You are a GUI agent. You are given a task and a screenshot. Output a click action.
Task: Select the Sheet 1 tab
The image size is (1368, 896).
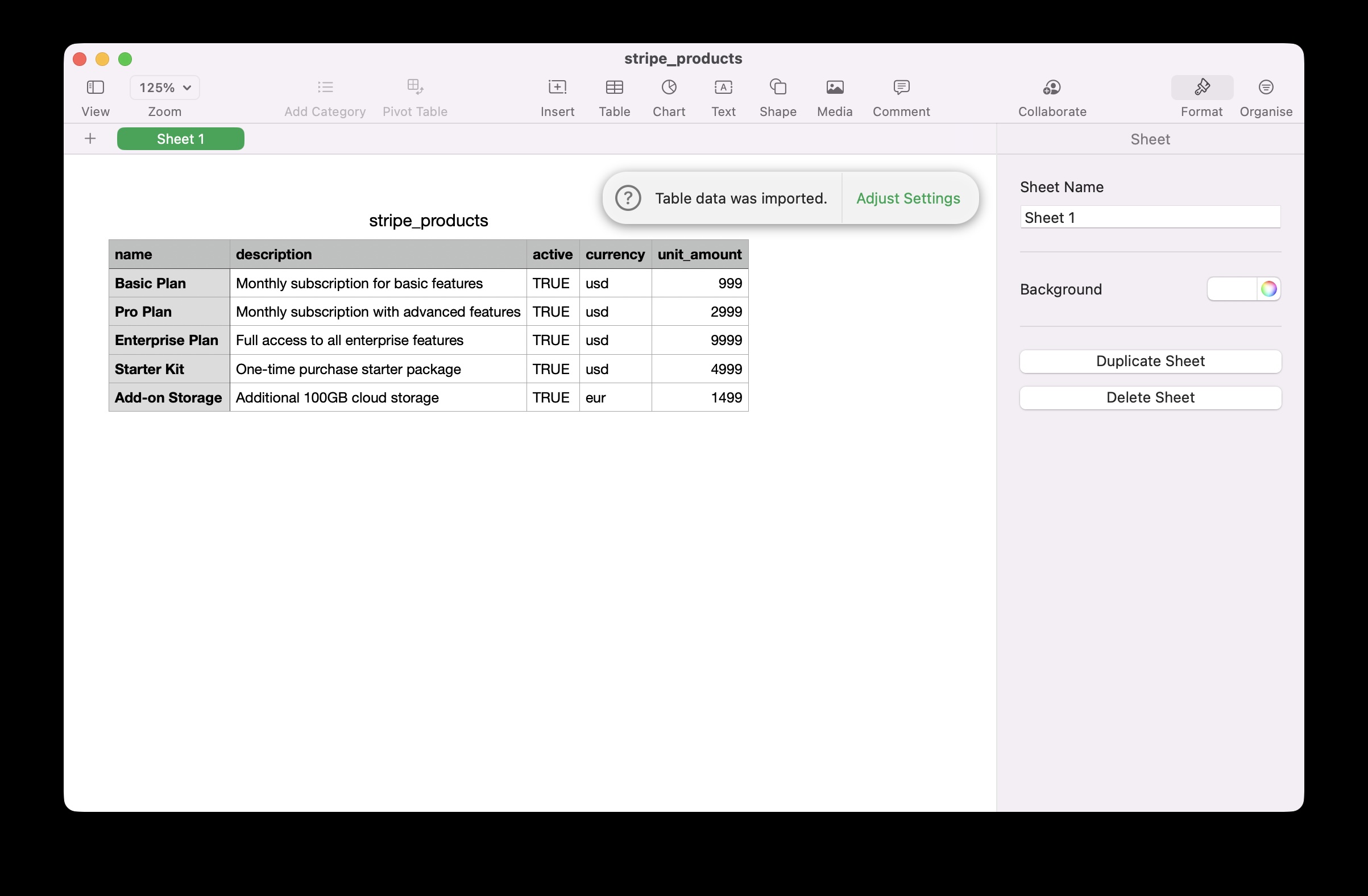tap(180, 139)
